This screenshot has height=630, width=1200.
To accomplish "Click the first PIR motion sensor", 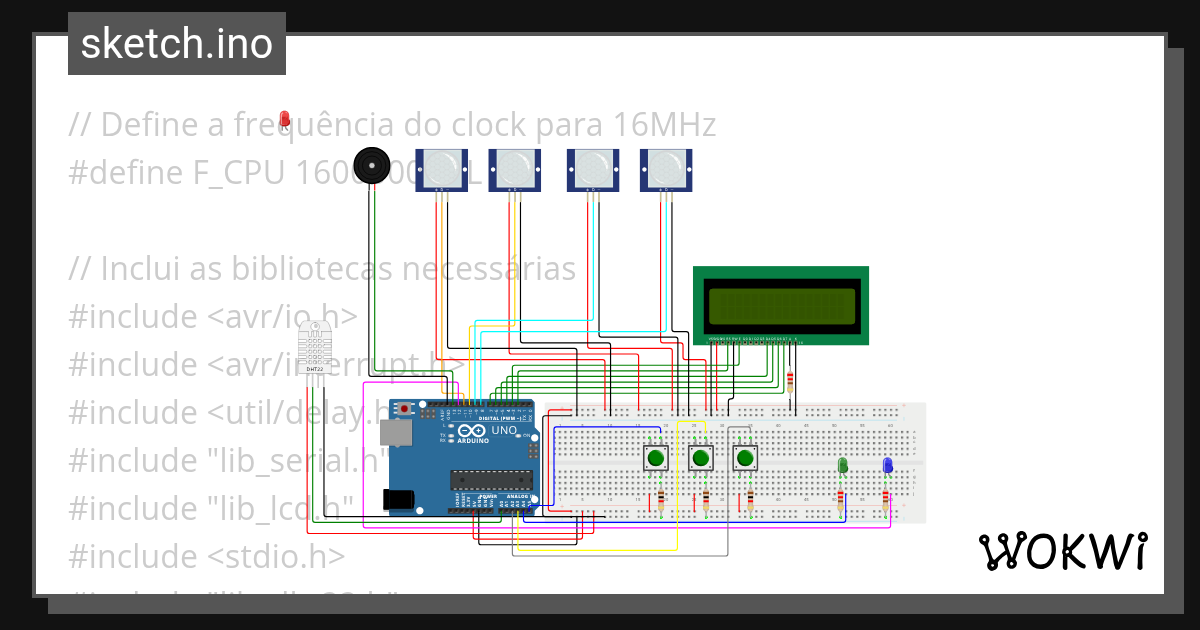I will [x=440, y=170].
